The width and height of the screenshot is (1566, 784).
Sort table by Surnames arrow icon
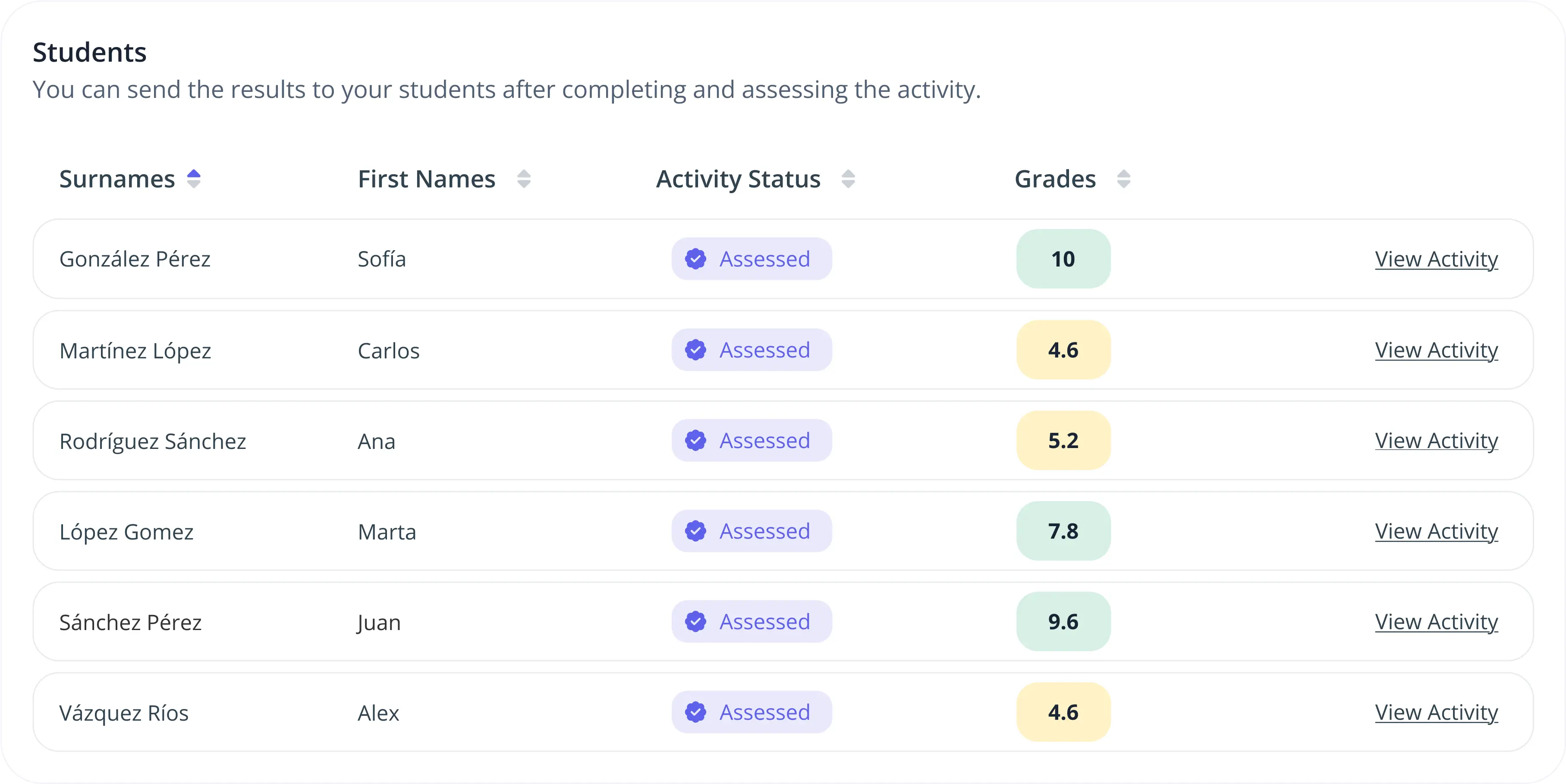pos(193,179)
